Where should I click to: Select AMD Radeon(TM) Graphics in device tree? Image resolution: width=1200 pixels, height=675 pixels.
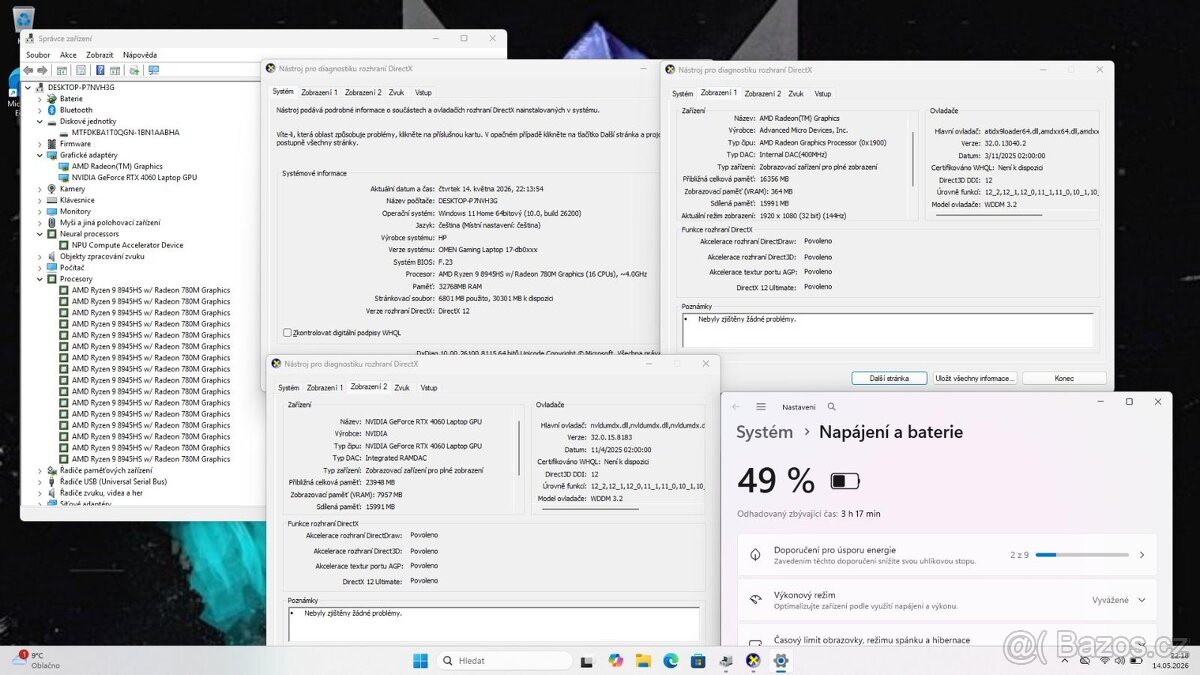(x=117, y=166)
